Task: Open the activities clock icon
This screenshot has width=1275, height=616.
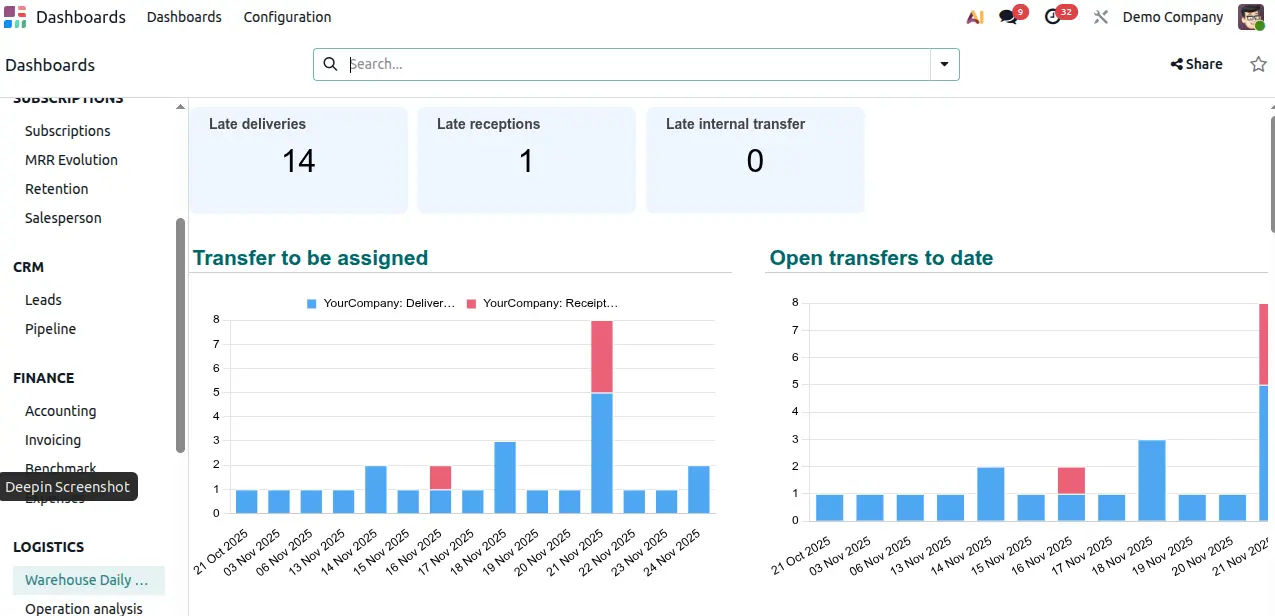Action: pyautogui.click(x=1052, y=17)
